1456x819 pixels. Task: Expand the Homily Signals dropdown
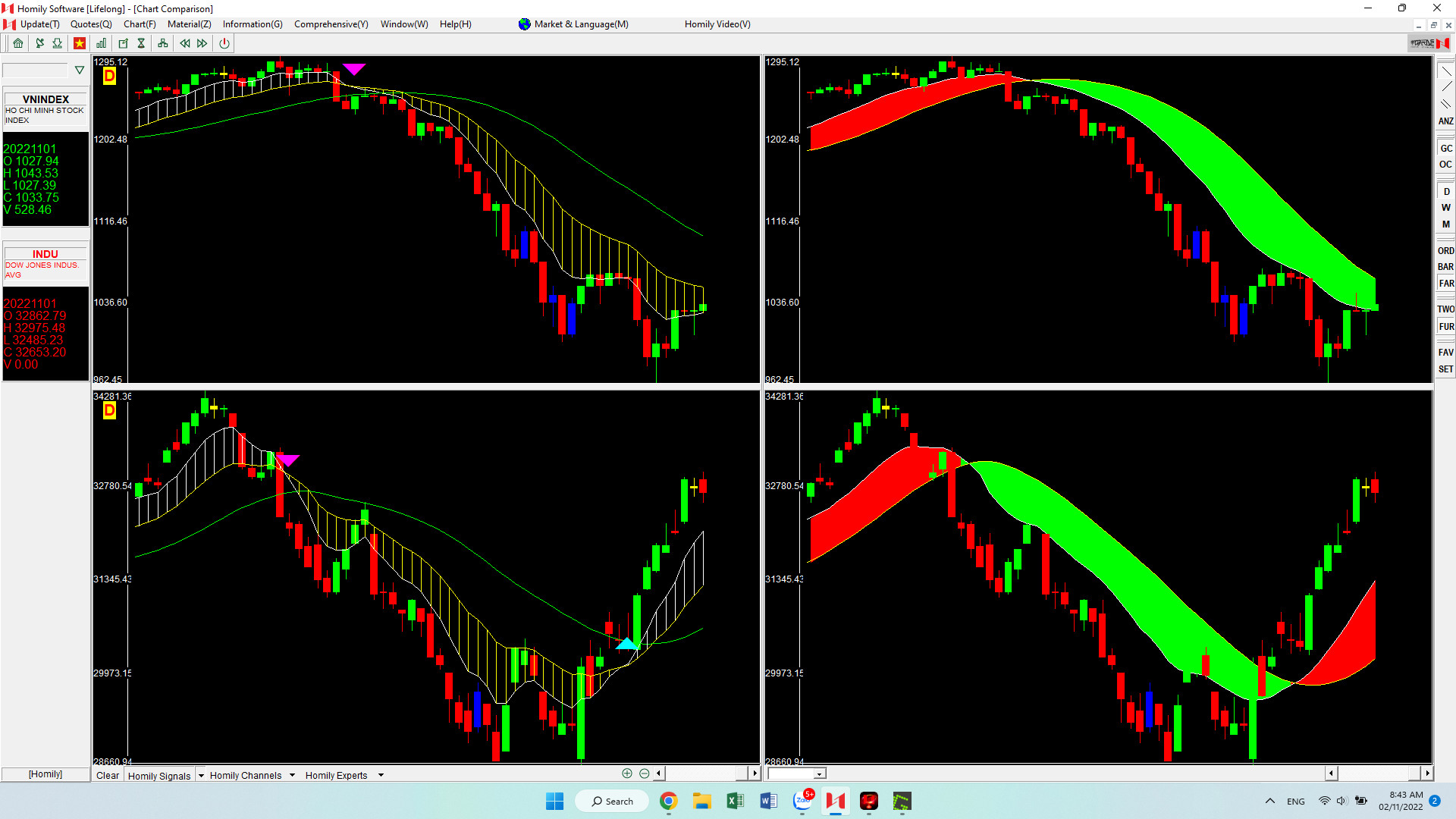(201, 775)
